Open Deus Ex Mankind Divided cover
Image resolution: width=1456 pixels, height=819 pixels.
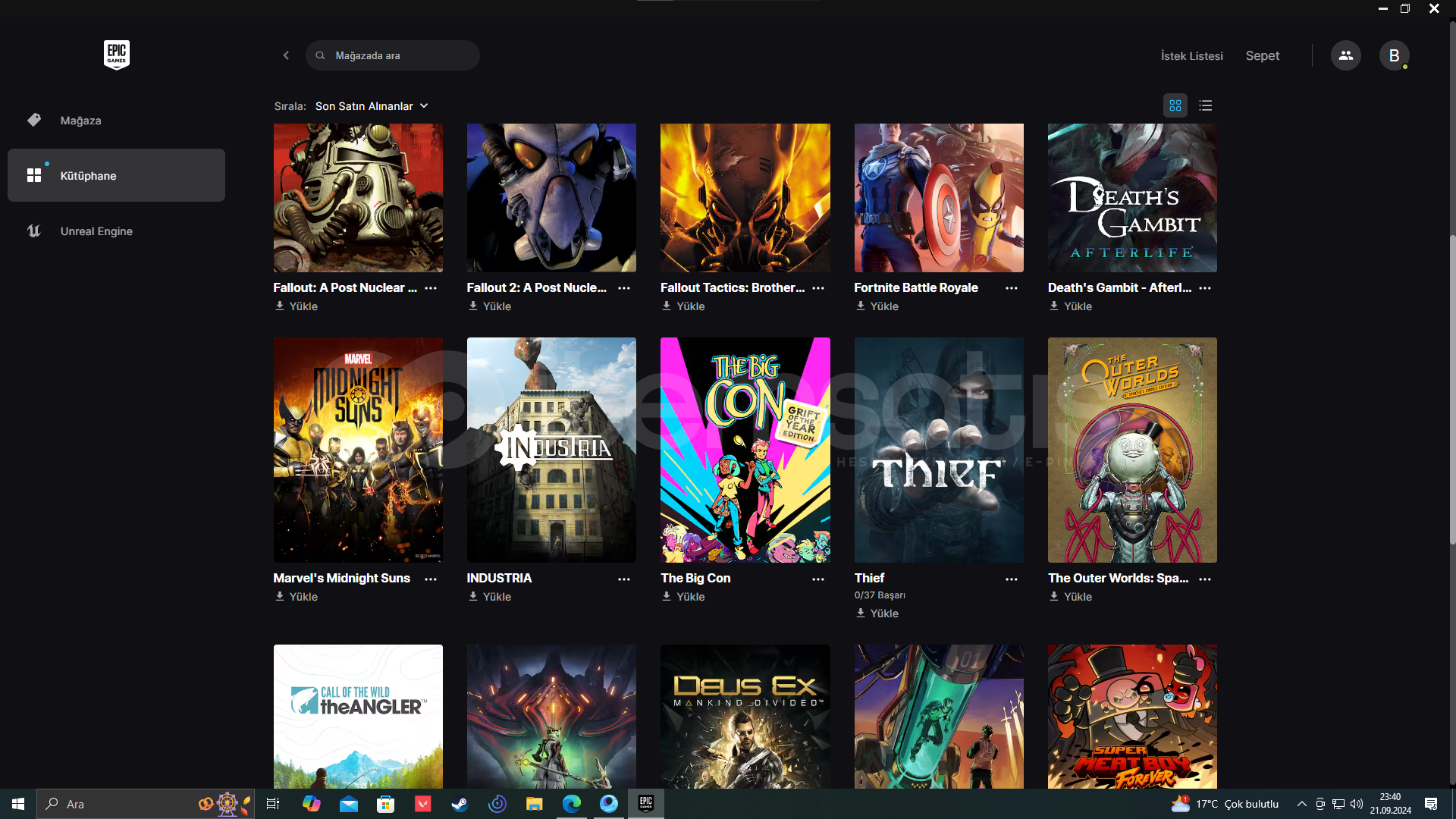pos(745,717)
